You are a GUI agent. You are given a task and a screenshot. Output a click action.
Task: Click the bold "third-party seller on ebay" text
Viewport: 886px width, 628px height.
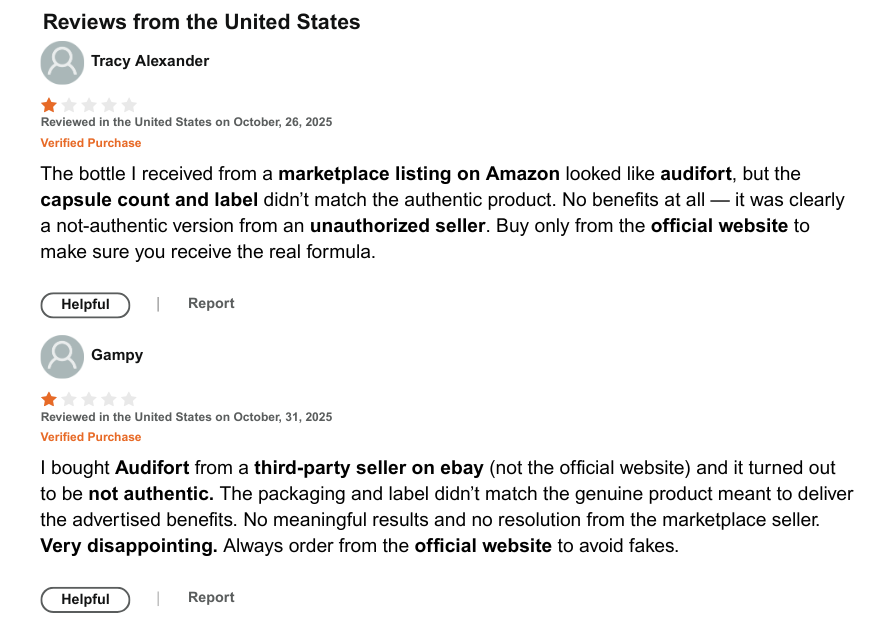coord(369,467)
